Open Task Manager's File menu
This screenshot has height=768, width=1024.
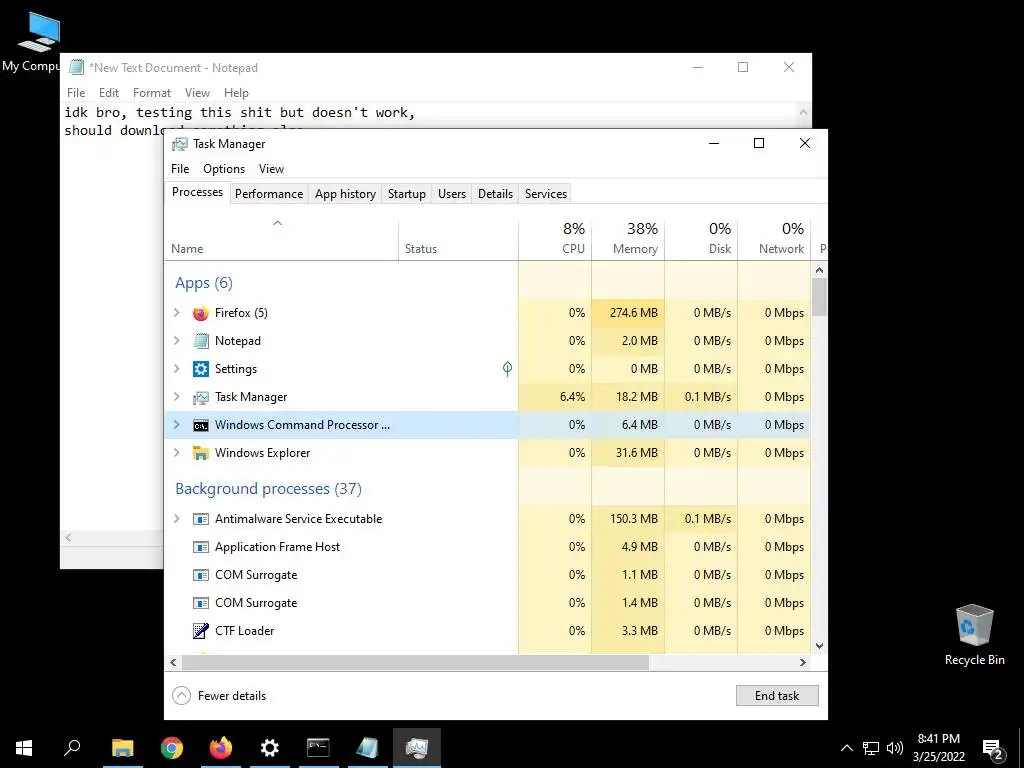(180, 169)
